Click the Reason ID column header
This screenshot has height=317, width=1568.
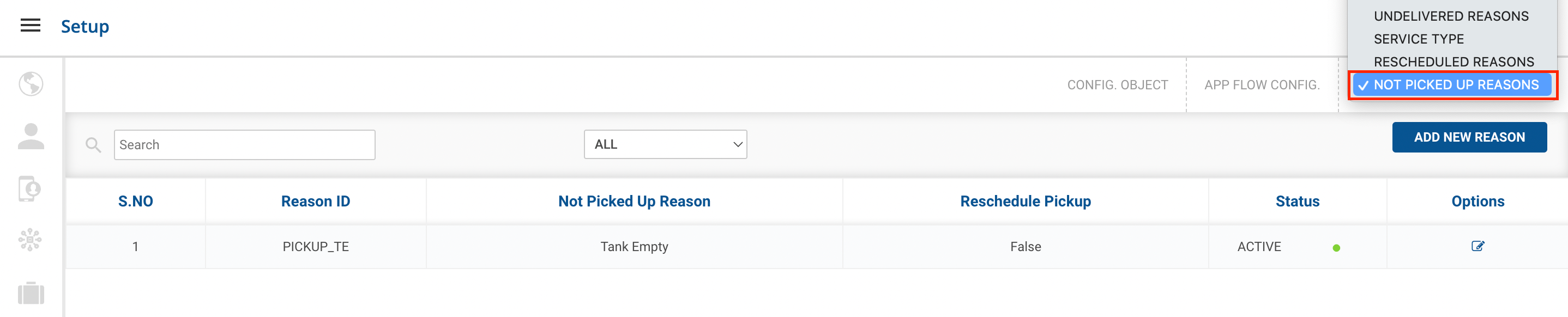315,202
